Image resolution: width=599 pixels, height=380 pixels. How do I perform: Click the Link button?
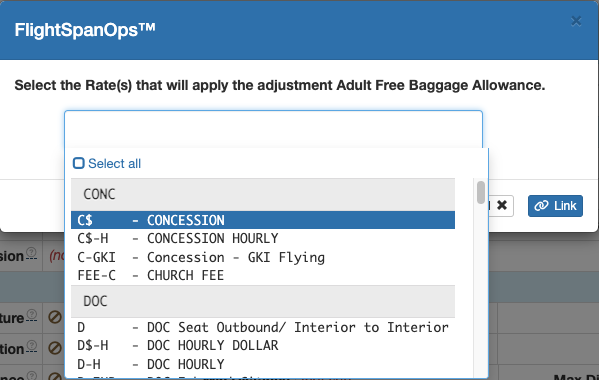[555, 206]
